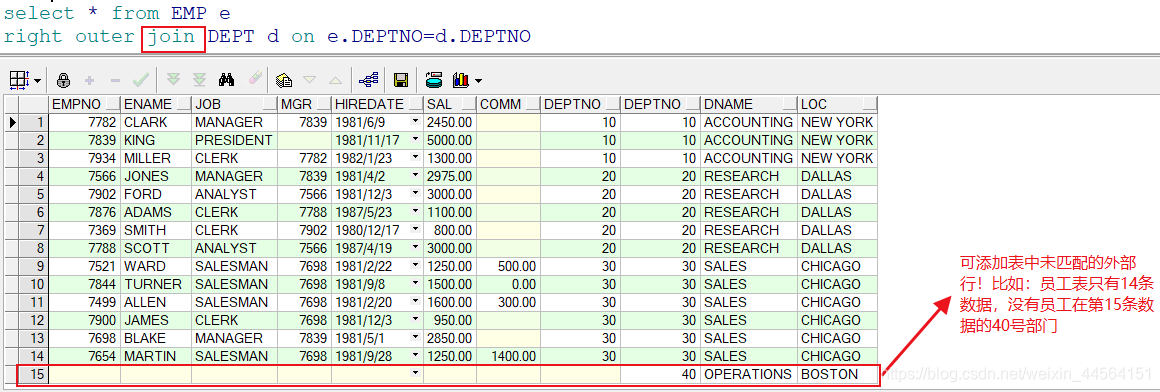Click the SAL cell 800.00

[450, 230]
